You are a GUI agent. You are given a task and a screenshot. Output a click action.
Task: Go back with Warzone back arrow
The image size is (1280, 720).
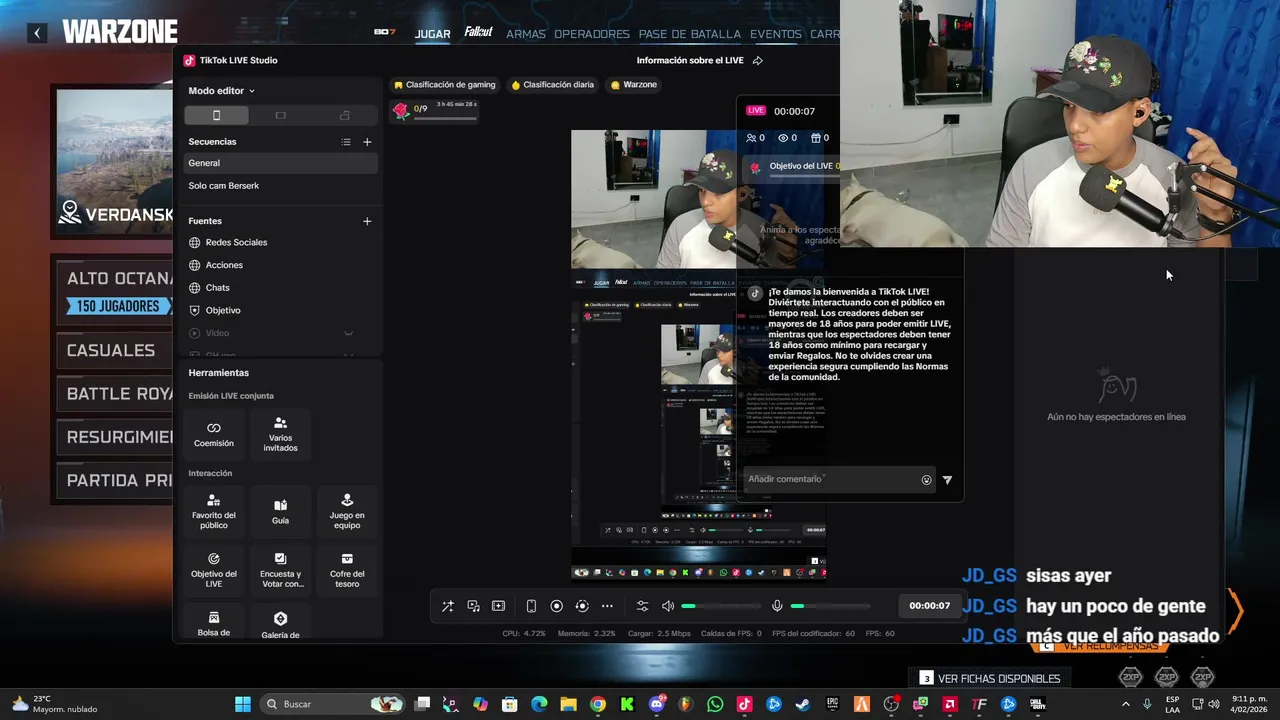click(x=37, y=33)
